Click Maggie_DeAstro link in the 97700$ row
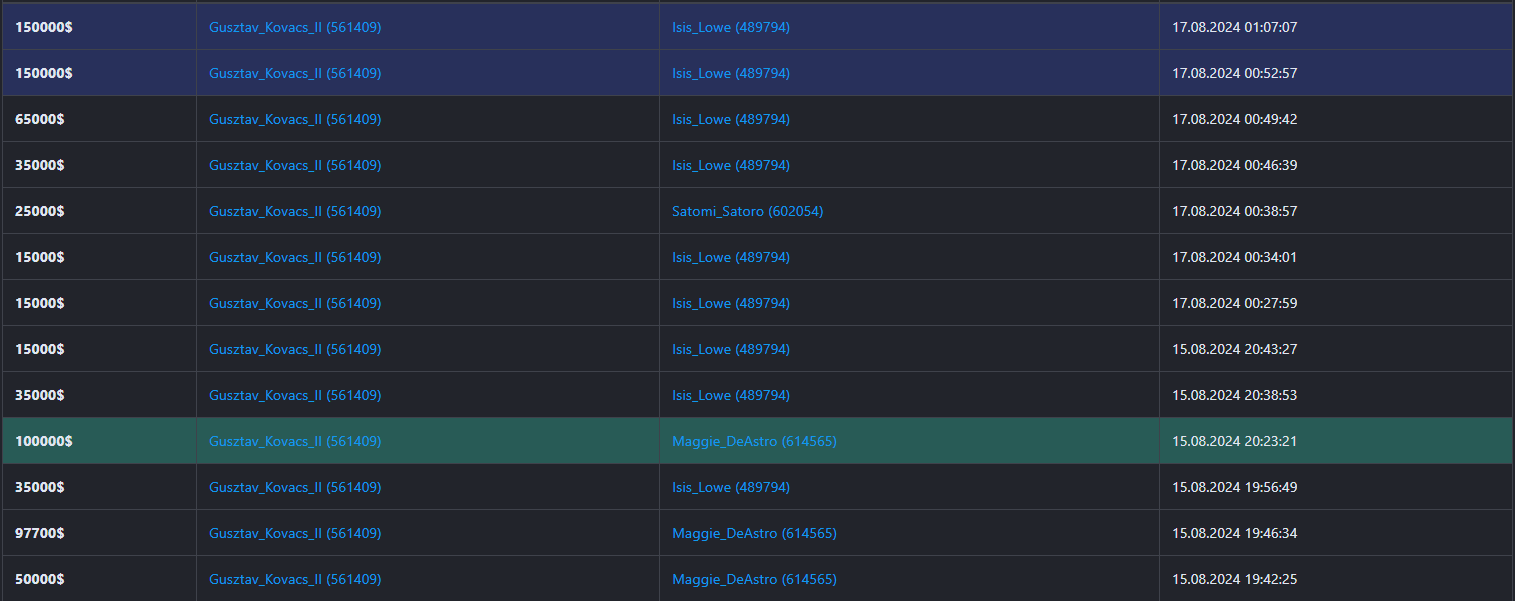1515x601 pixels. pos(754,533)
